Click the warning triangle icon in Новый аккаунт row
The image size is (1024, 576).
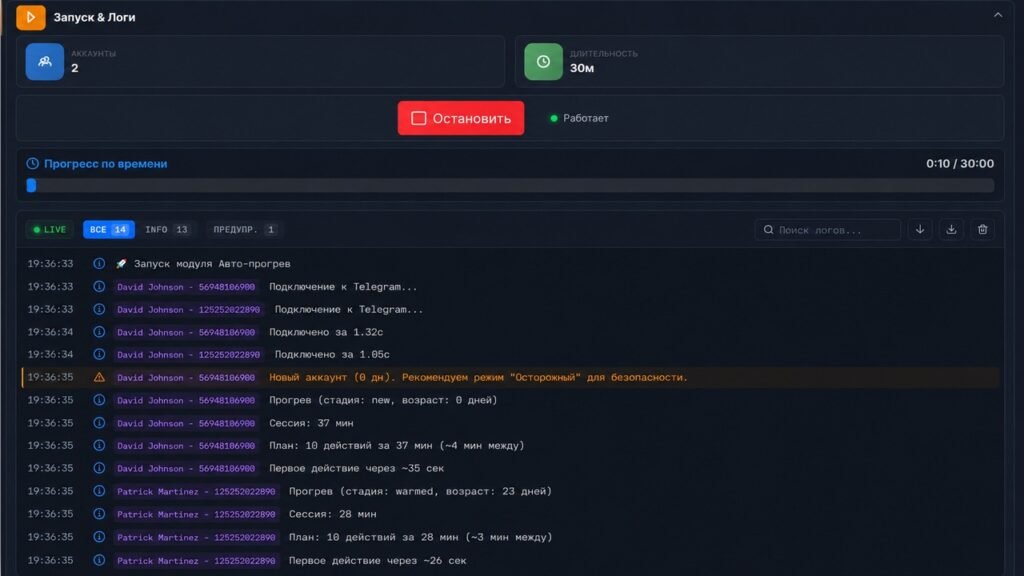pyautogui.click(x=99, y=377)
